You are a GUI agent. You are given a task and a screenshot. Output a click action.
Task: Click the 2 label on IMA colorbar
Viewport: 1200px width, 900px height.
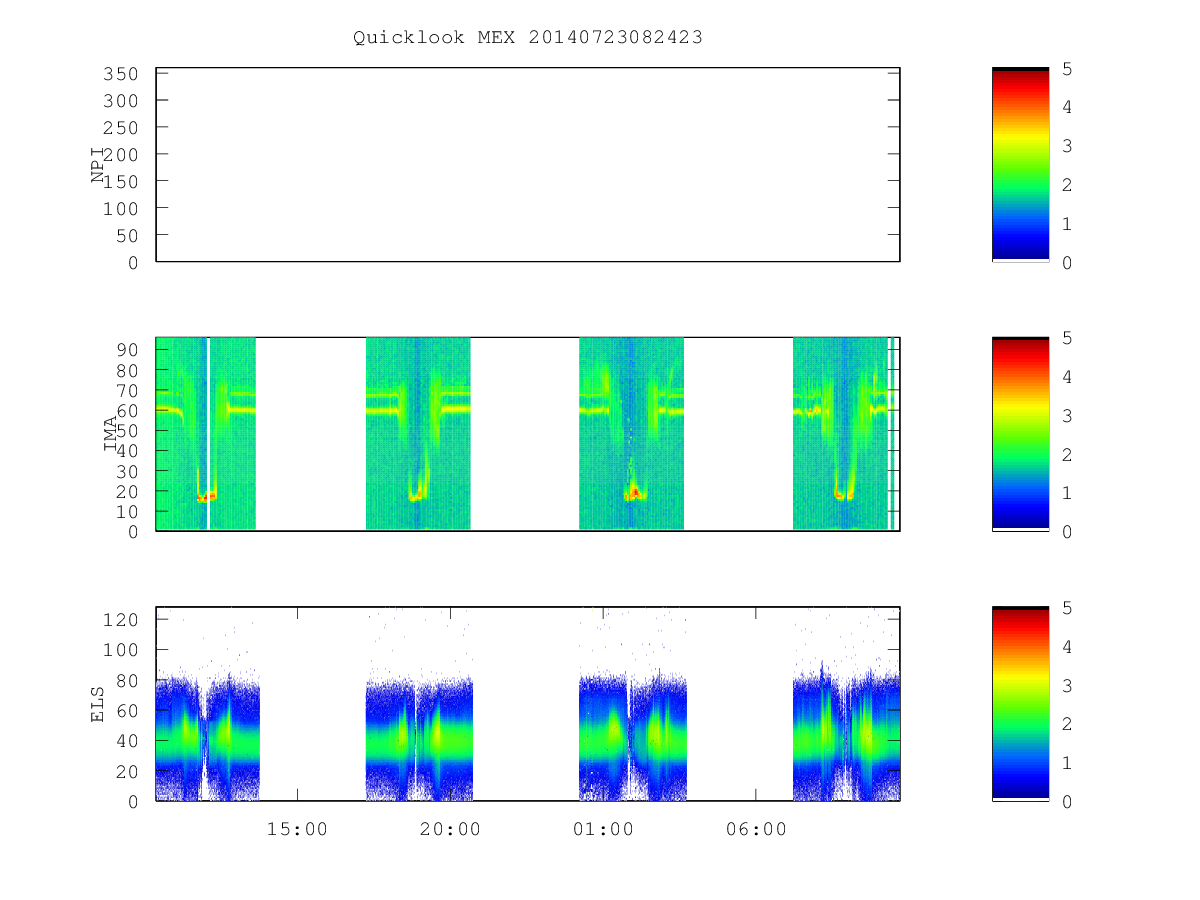(x=1067, y=455)
